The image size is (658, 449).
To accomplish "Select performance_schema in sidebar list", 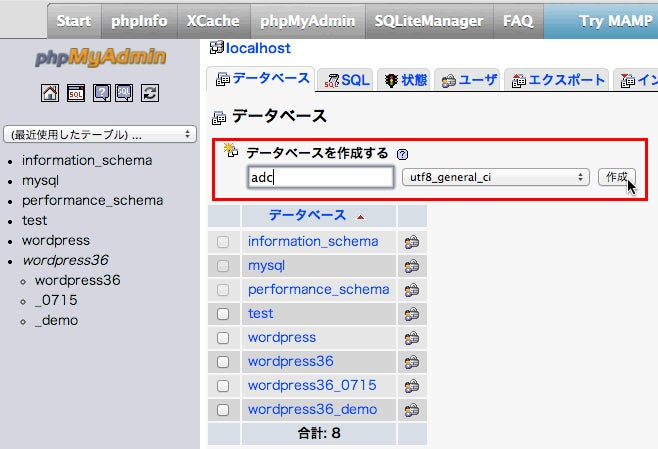I will [x=92, y=201].
